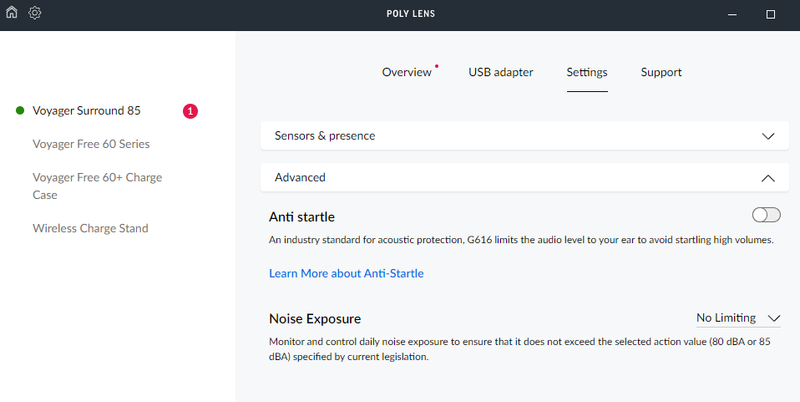
Task: Click the Noise Exposure heading text
Action: click(x=315, y=319)
